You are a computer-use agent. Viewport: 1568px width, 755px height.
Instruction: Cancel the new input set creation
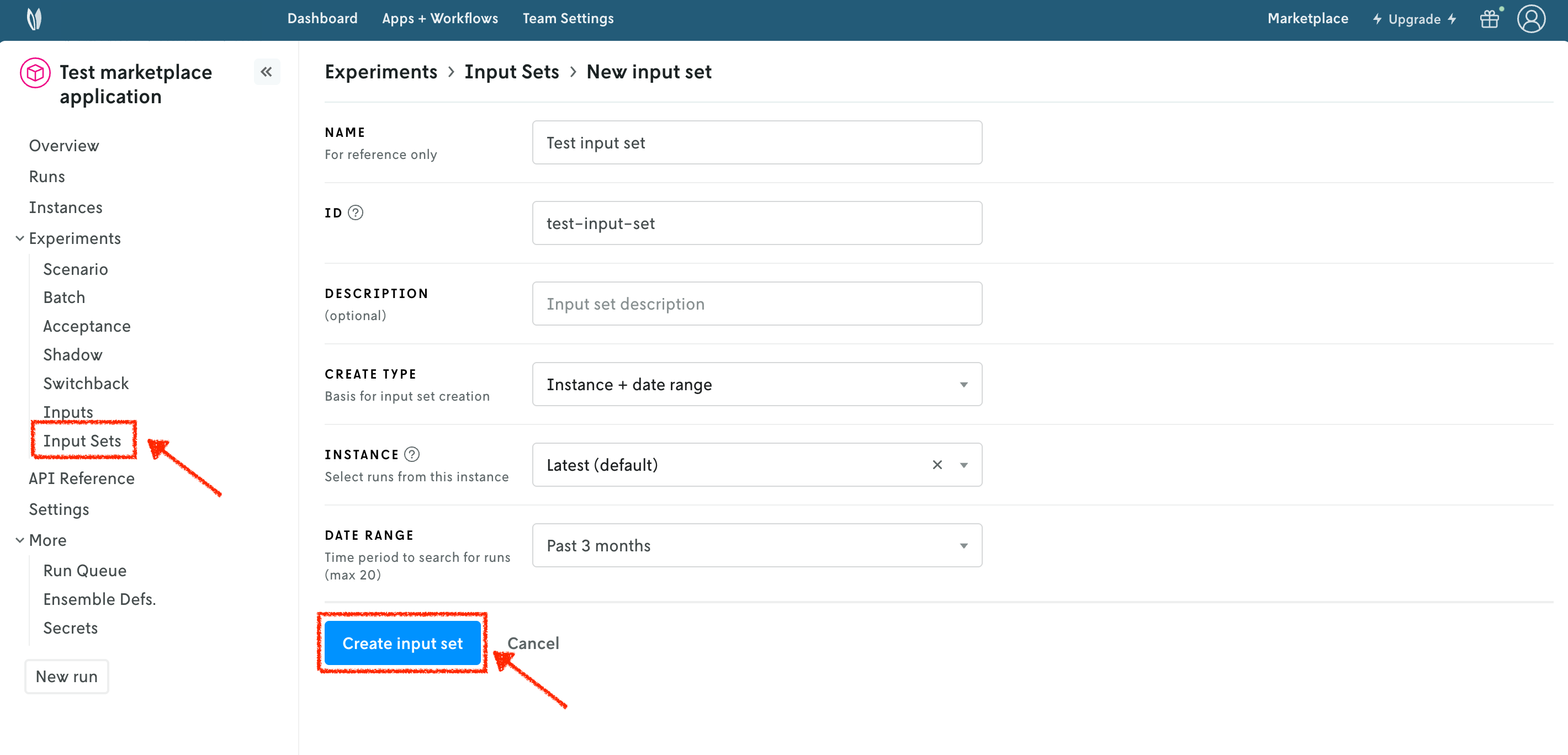[533, 643]
